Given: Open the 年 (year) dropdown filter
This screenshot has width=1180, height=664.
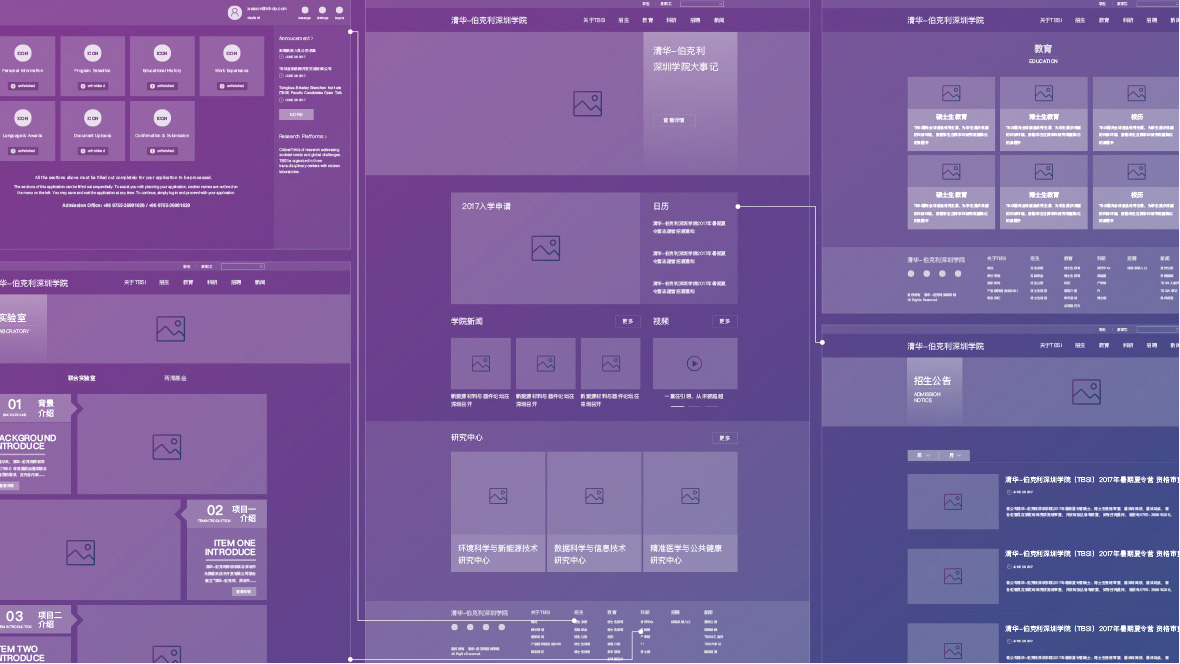Looking at the screenshot, I should pyautogui.click(x=921, y=455).
